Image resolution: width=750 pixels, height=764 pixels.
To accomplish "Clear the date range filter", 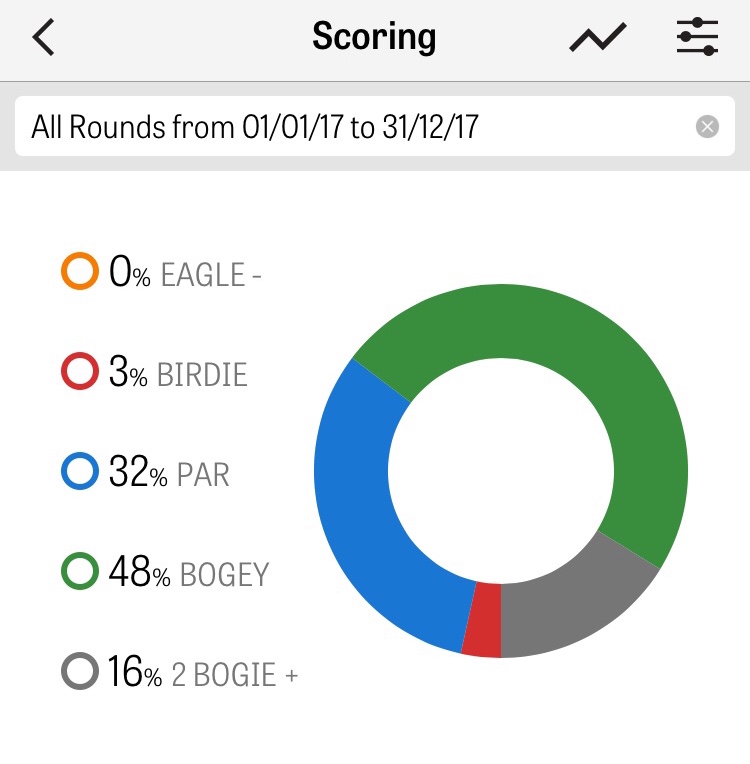I will click(707, 126).
